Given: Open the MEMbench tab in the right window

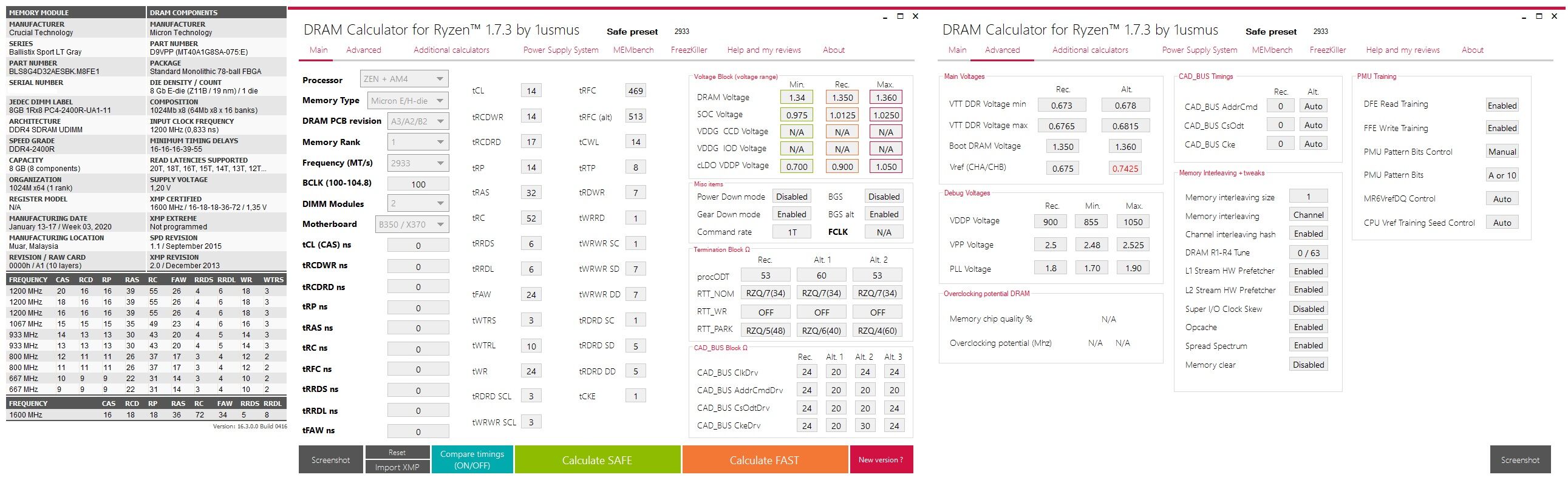Looking at the screenshot, I should (1272, 50).
